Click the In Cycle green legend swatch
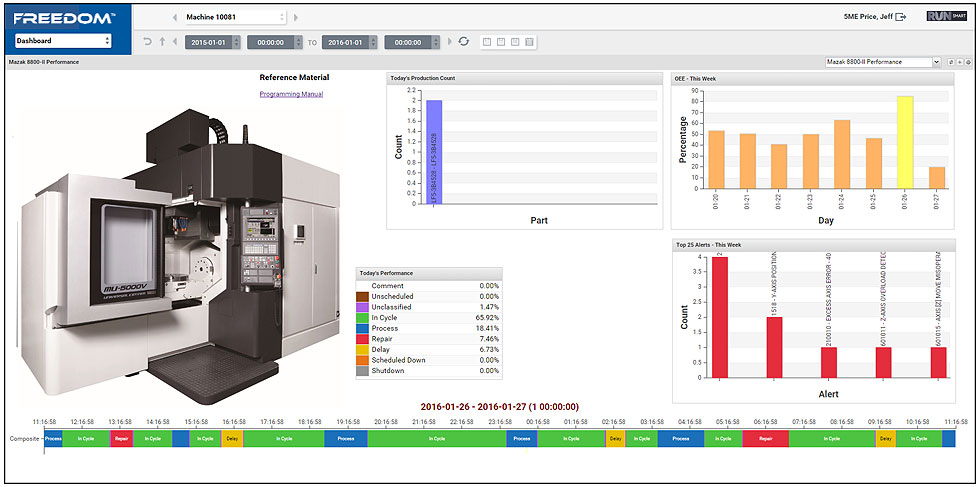Viewport: 980px width, 487px height. [362, 318]
